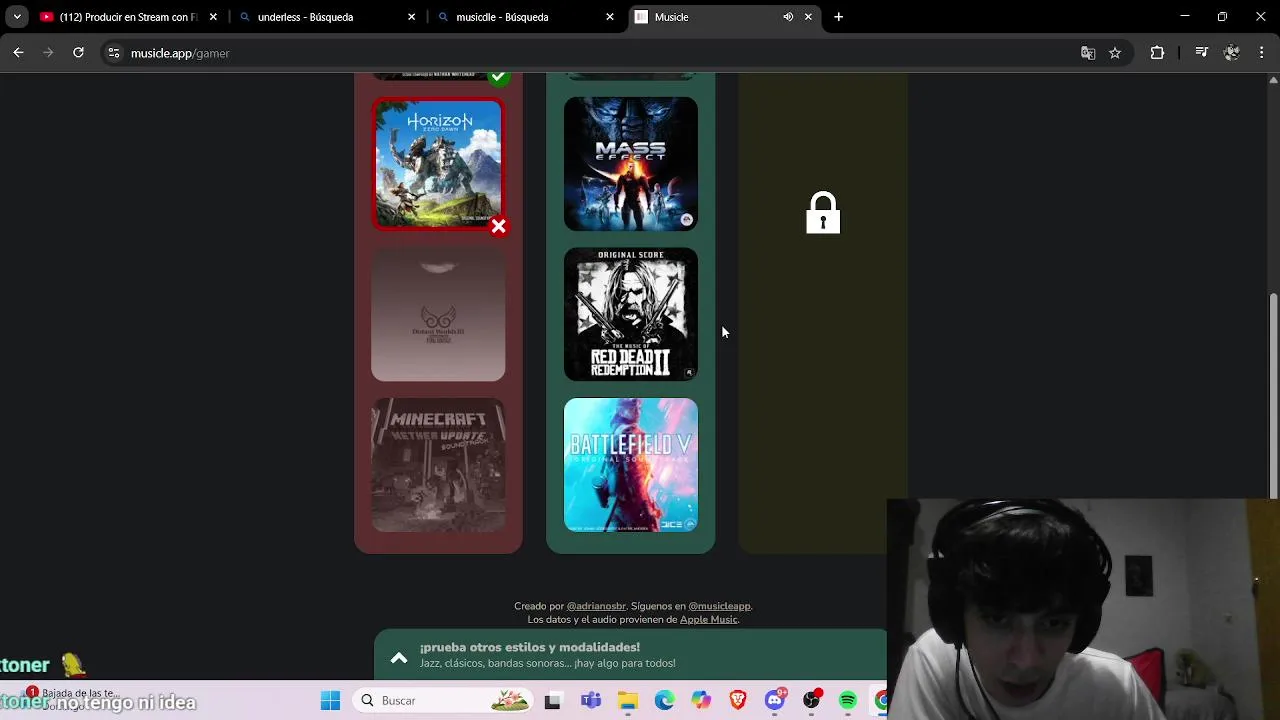The height and width of the screenshot is (720, 1280).
Task: Open File Explorer from the taskbar
Action: coord(627,701)
